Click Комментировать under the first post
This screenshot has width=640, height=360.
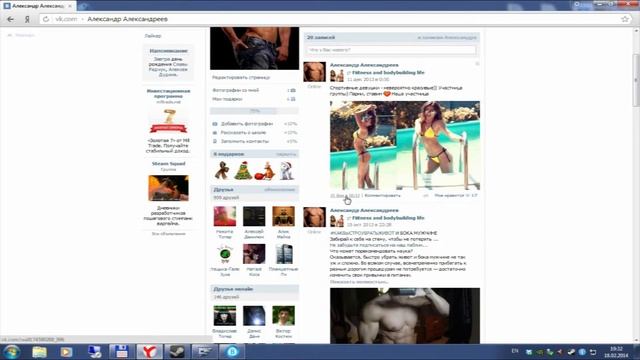tap(382, 196)
